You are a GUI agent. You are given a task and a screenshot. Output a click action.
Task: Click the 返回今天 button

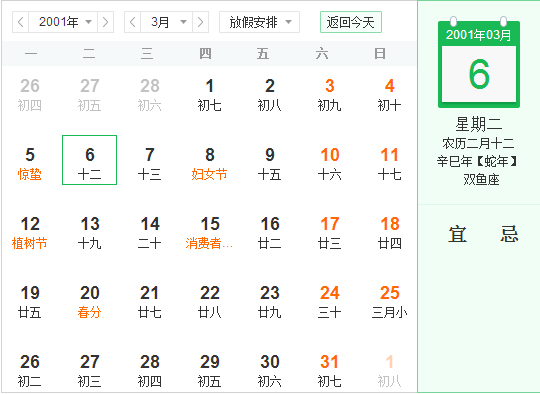351,22
